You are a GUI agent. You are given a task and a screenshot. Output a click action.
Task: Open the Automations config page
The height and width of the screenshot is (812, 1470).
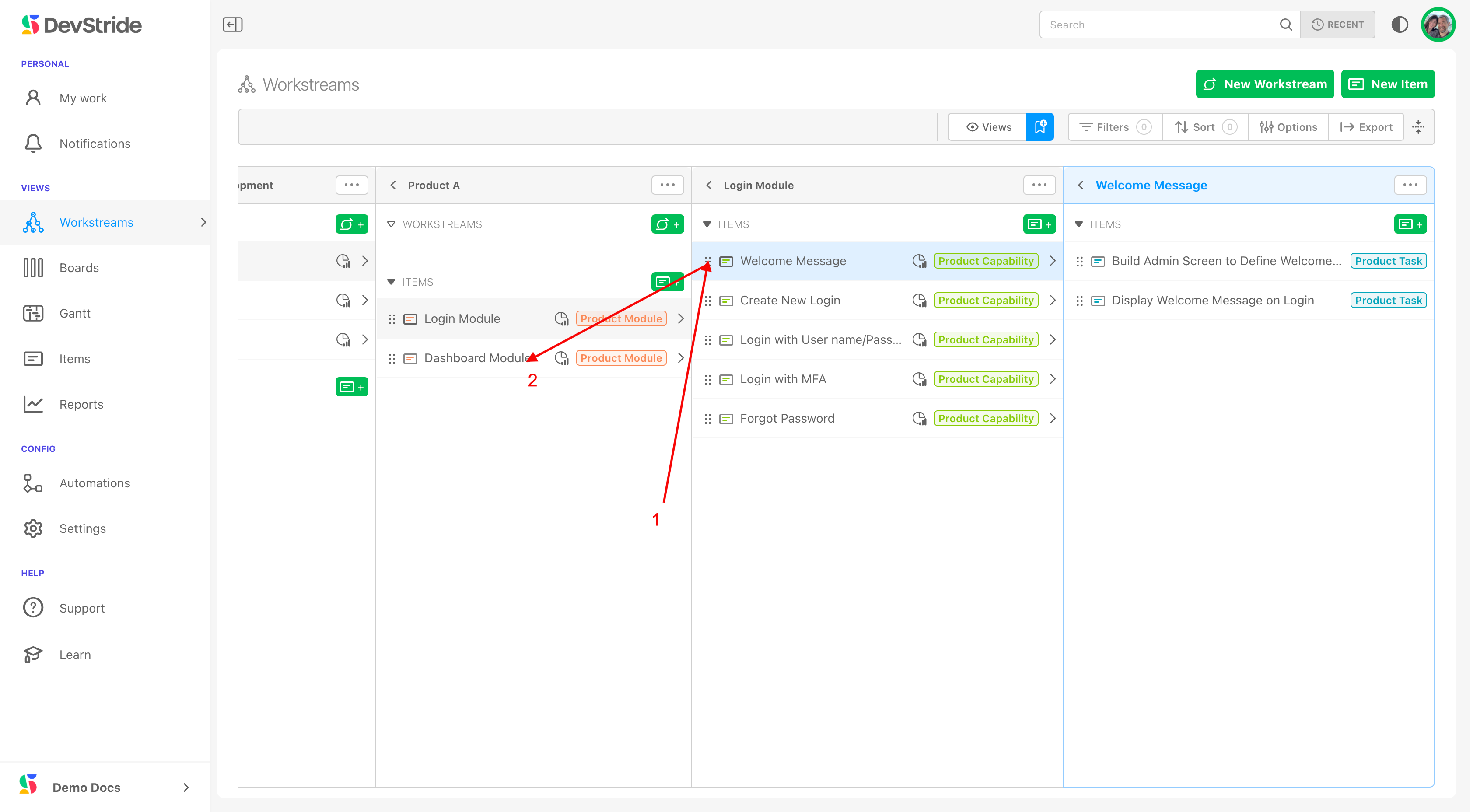[95, 483]
